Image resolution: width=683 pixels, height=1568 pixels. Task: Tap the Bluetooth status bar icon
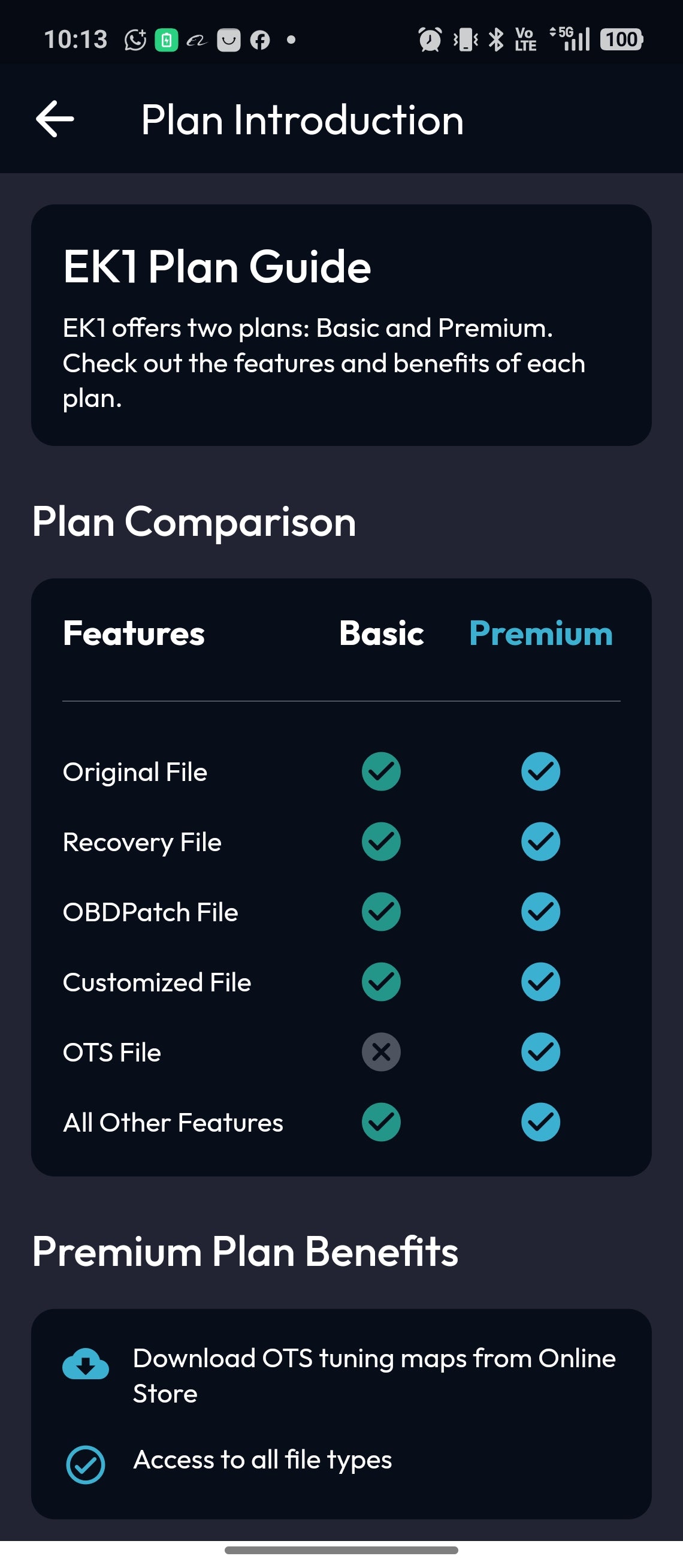click(x=496, y=40)
